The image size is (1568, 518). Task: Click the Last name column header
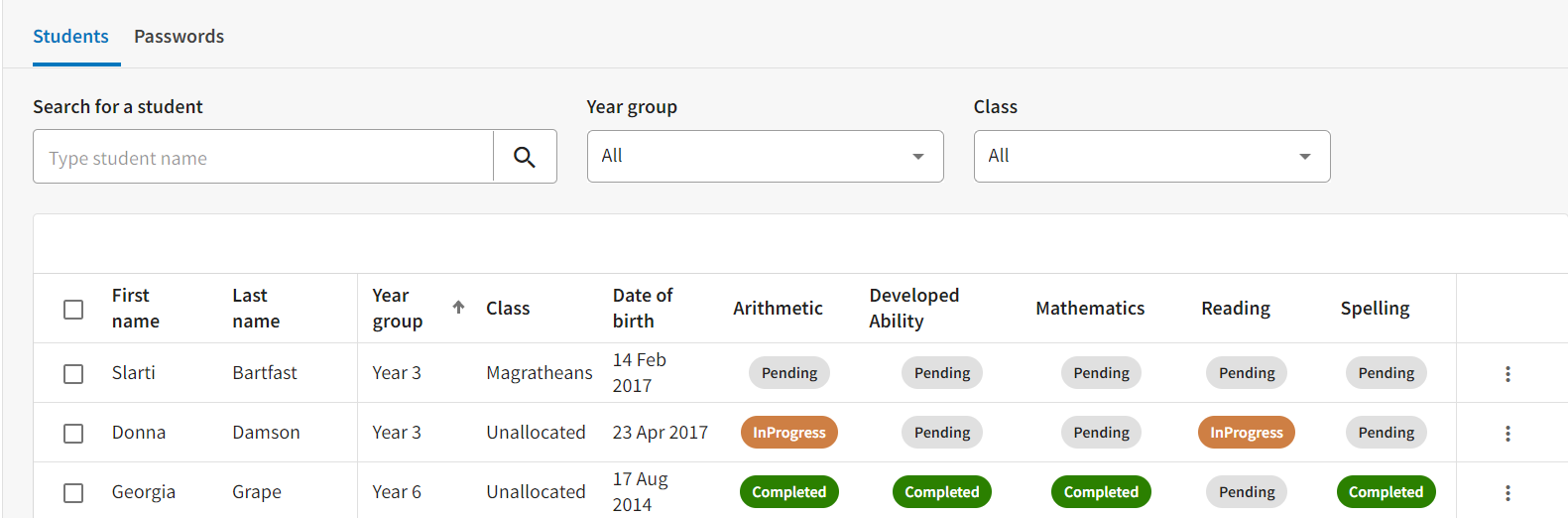[x=256, y=309]
